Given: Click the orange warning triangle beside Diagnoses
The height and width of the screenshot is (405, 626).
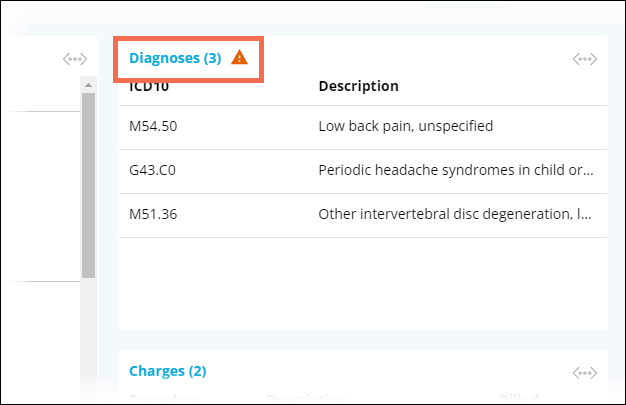Looking at the screenshot, I should pyautogui.click(x=239, y=58).
